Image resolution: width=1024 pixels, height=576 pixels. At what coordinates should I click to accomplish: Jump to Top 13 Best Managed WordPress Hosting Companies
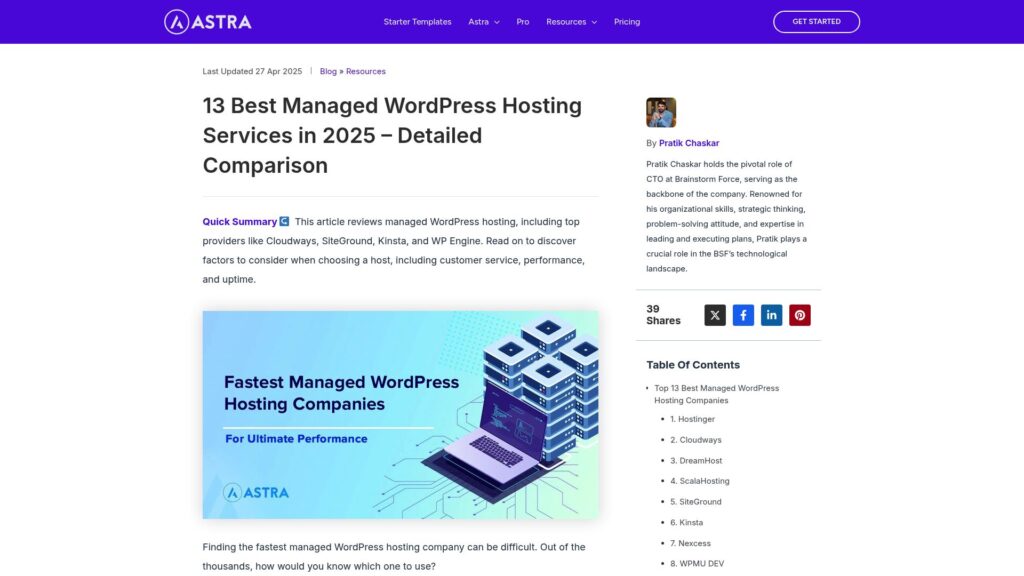pyautogui.click(x=716, y=394)
